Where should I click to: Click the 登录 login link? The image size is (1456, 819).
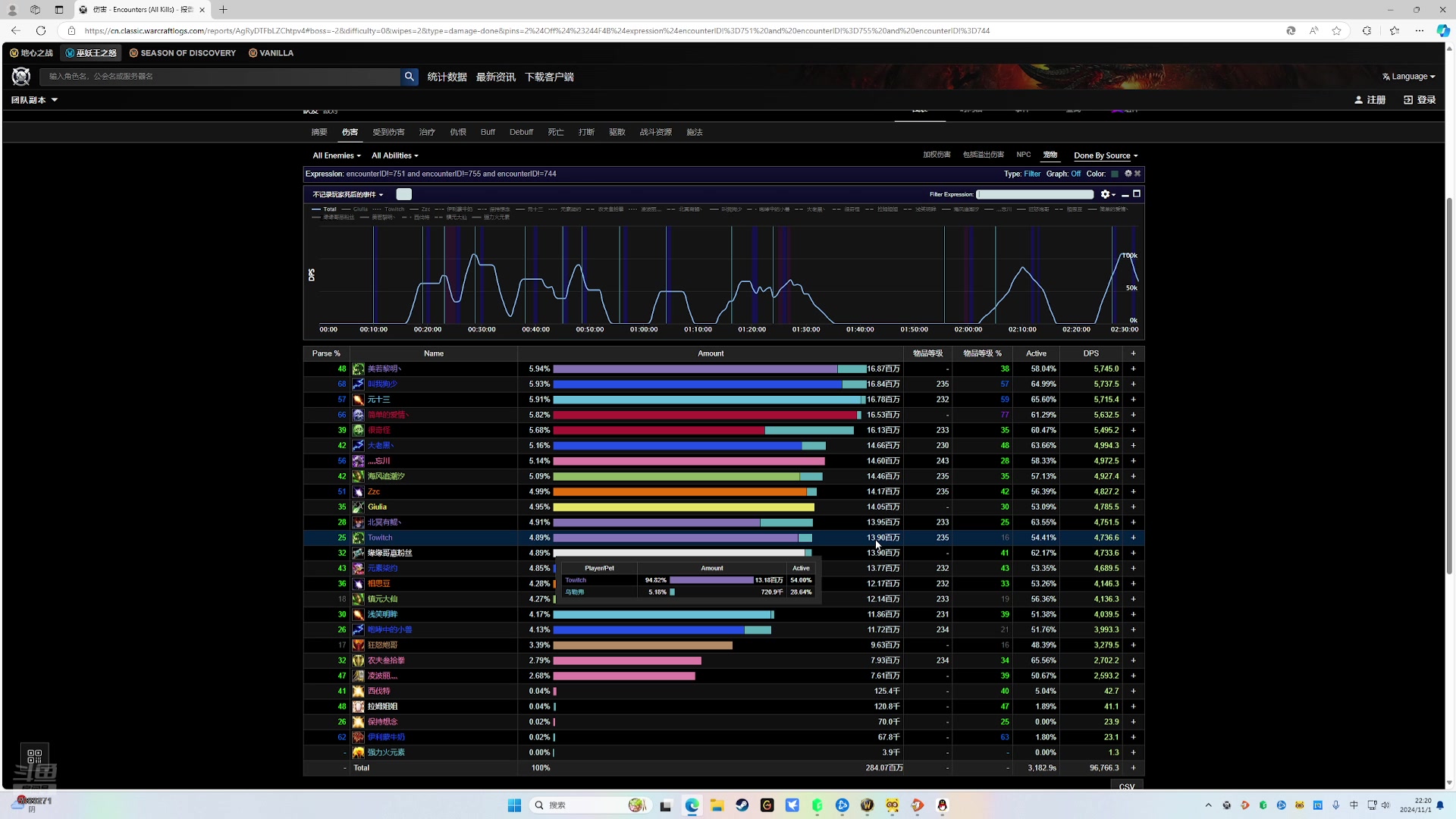pyautogui.click(x=1420, y=100)
